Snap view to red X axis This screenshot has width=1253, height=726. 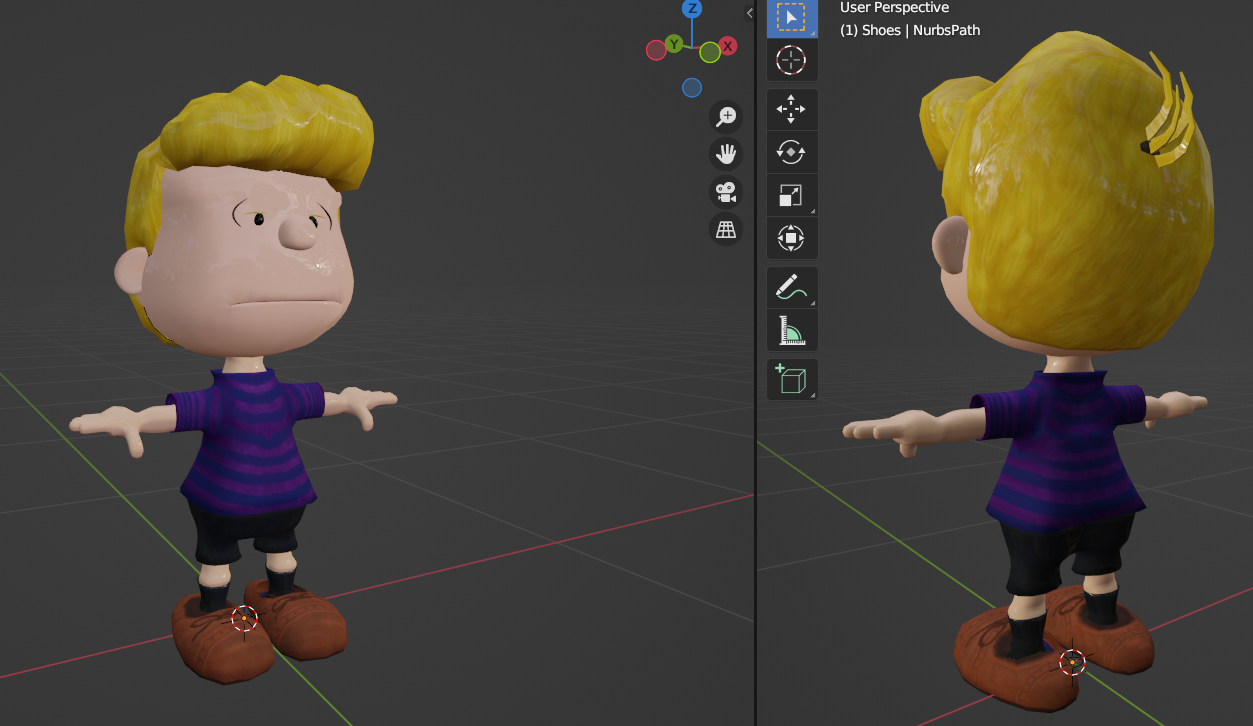click(728, 46)
